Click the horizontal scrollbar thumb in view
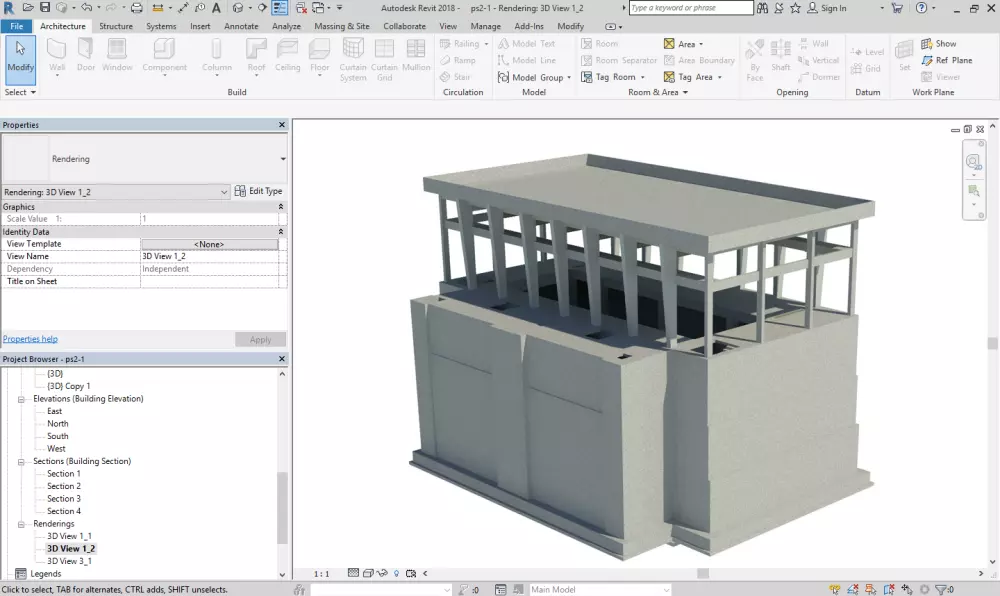Viewport: 1000px width, 596px height. (x=703, y=574)
